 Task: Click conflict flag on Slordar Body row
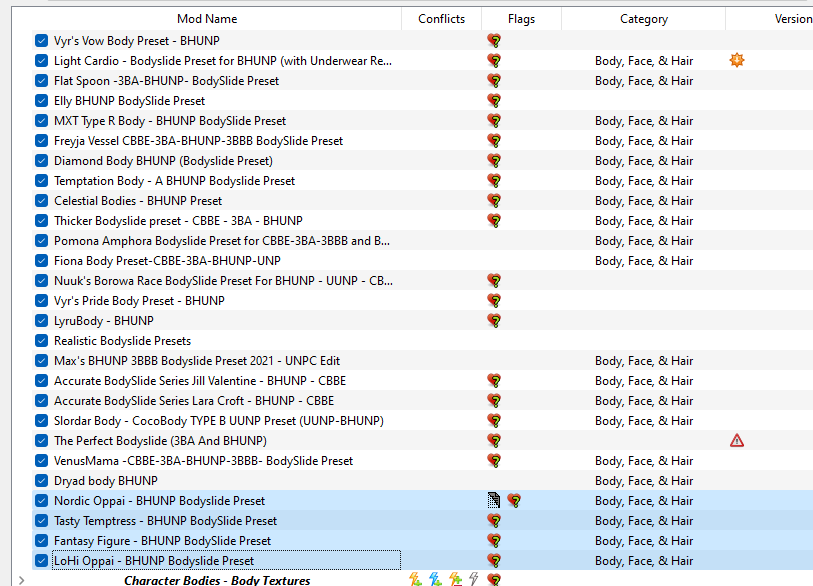coord(495,421)
